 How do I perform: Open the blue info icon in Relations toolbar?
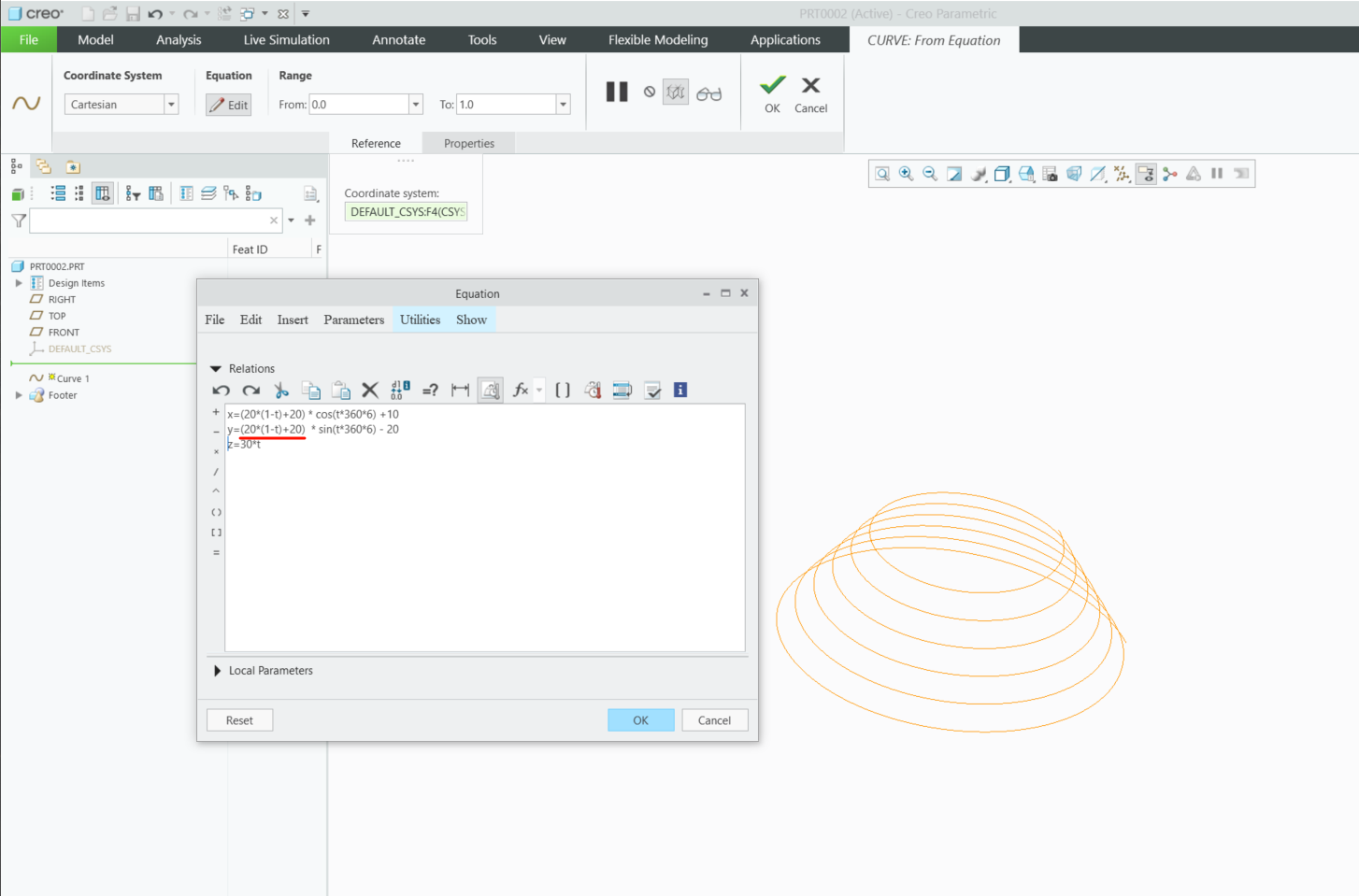pyautogui.click(x=680, y=391)
